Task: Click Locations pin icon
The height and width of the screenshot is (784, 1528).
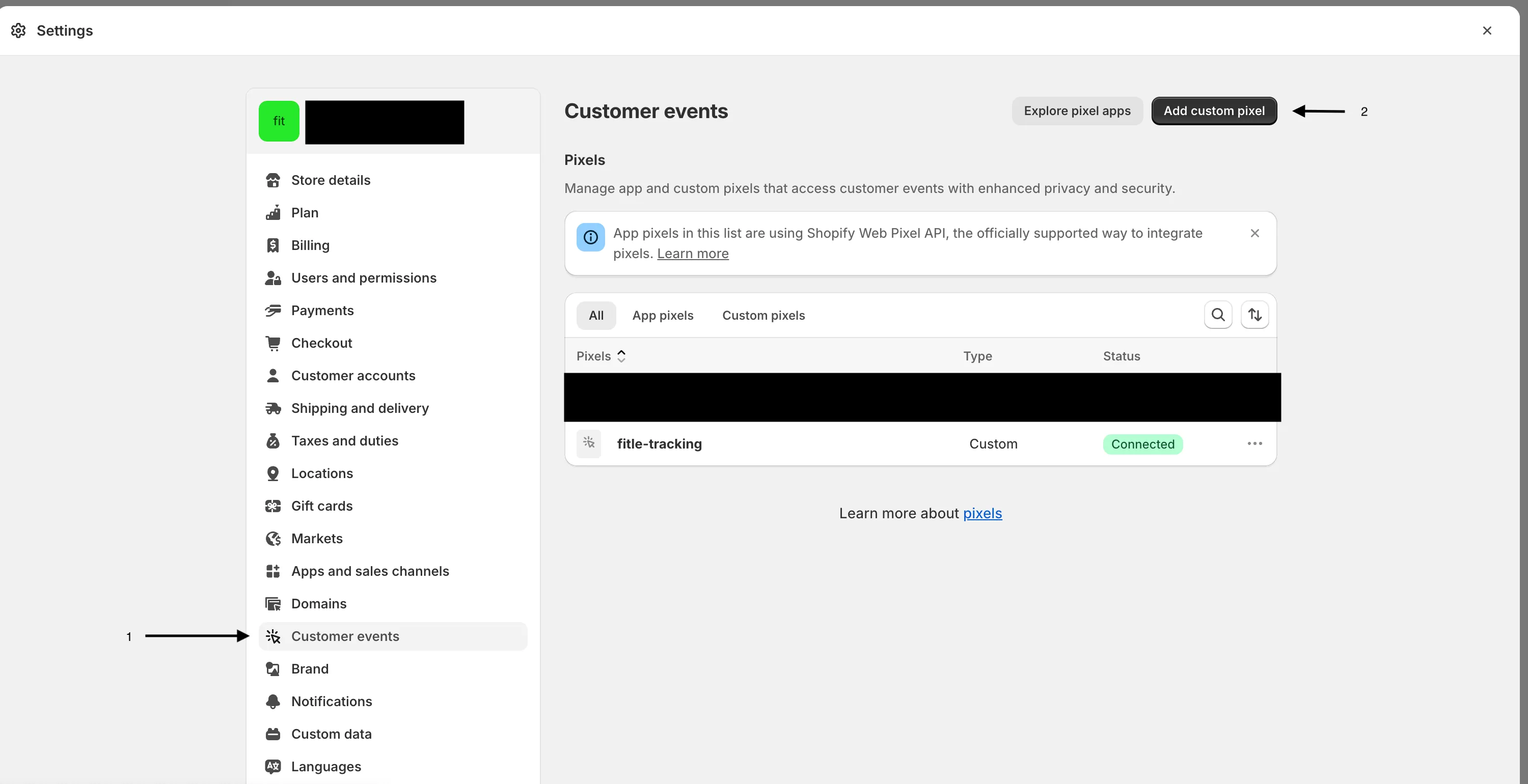Action: pyautogui.click(x=273, y=474)
